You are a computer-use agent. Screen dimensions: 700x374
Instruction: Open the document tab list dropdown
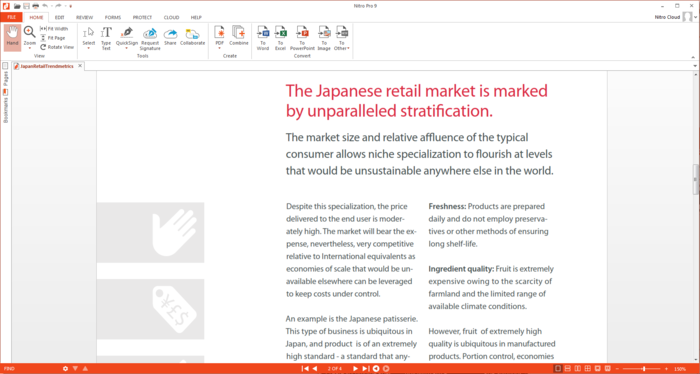695,66
